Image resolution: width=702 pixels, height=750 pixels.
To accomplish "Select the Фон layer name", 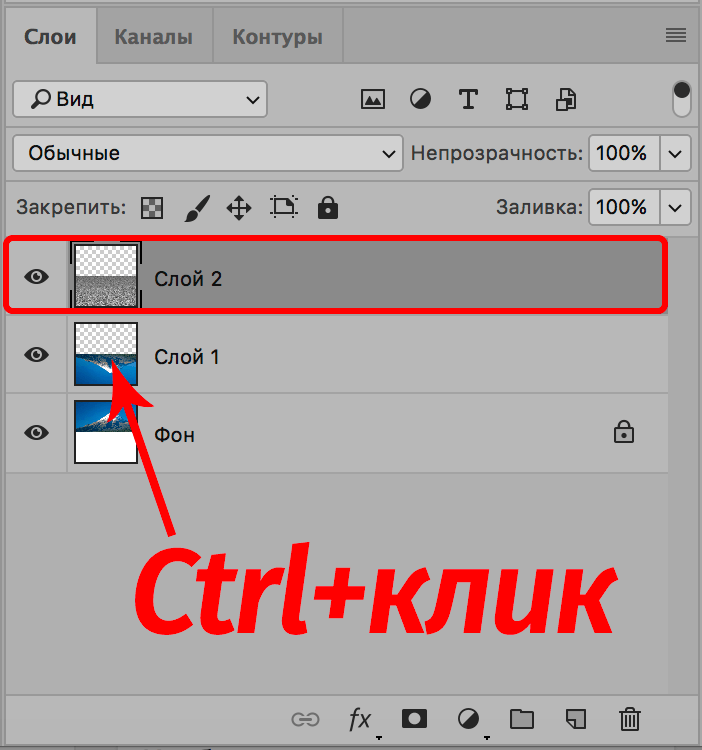I will tap(175, 435).
